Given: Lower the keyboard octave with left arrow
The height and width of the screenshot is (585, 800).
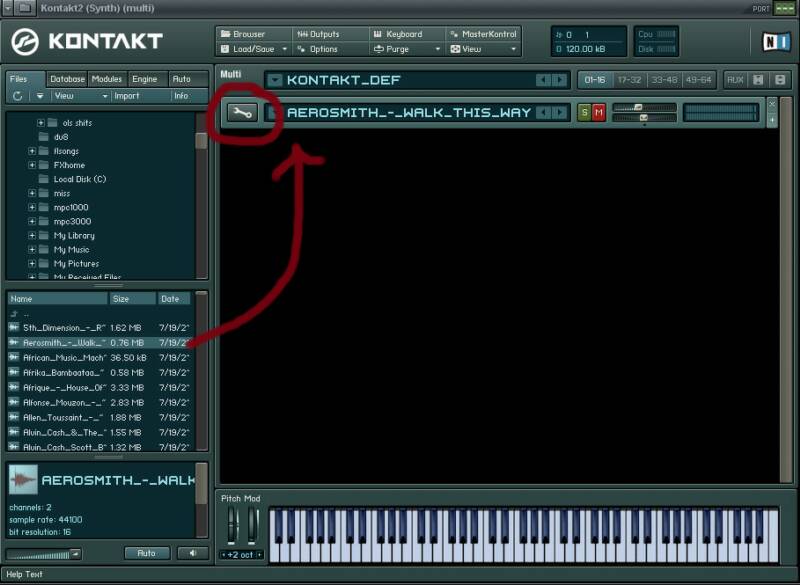Looking at the screenshot, I should pos(223,555).
